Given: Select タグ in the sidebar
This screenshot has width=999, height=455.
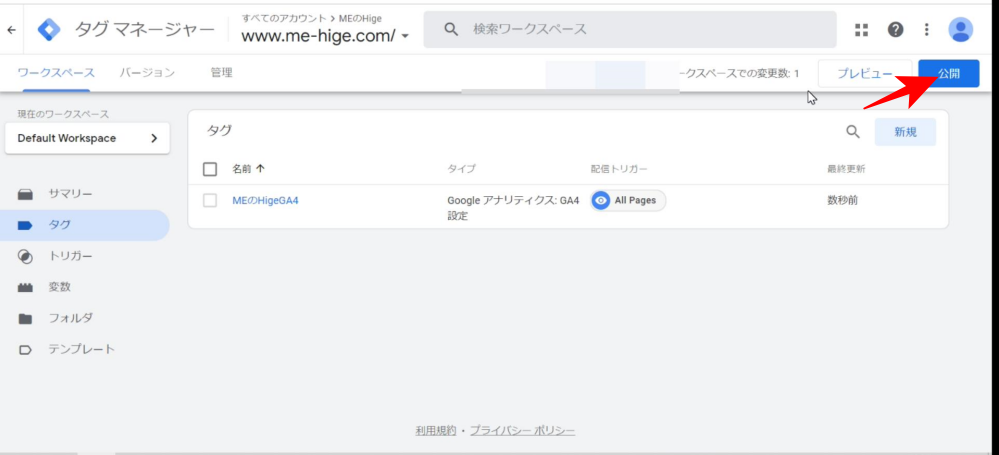Looking at the screenshot, I should click(85, 225).
